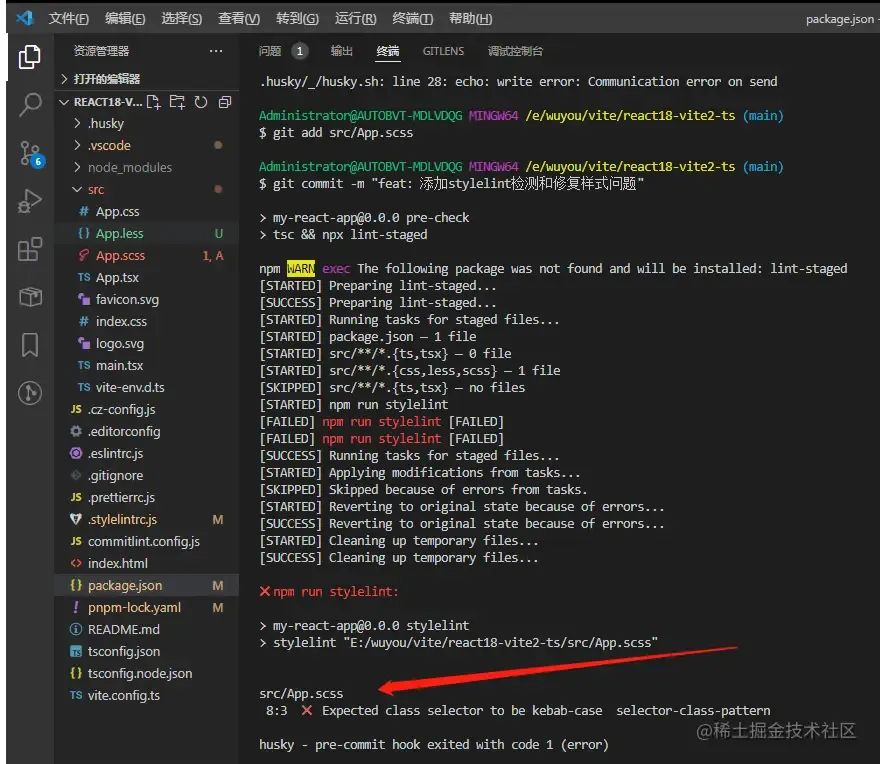
Task: Click the New File icon in explorer header
Action: [x=153, y=102]
